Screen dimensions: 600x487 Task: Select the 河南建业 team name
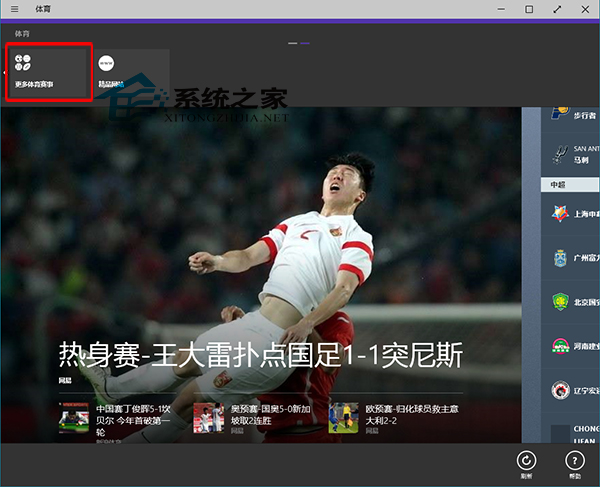[586, 346]
